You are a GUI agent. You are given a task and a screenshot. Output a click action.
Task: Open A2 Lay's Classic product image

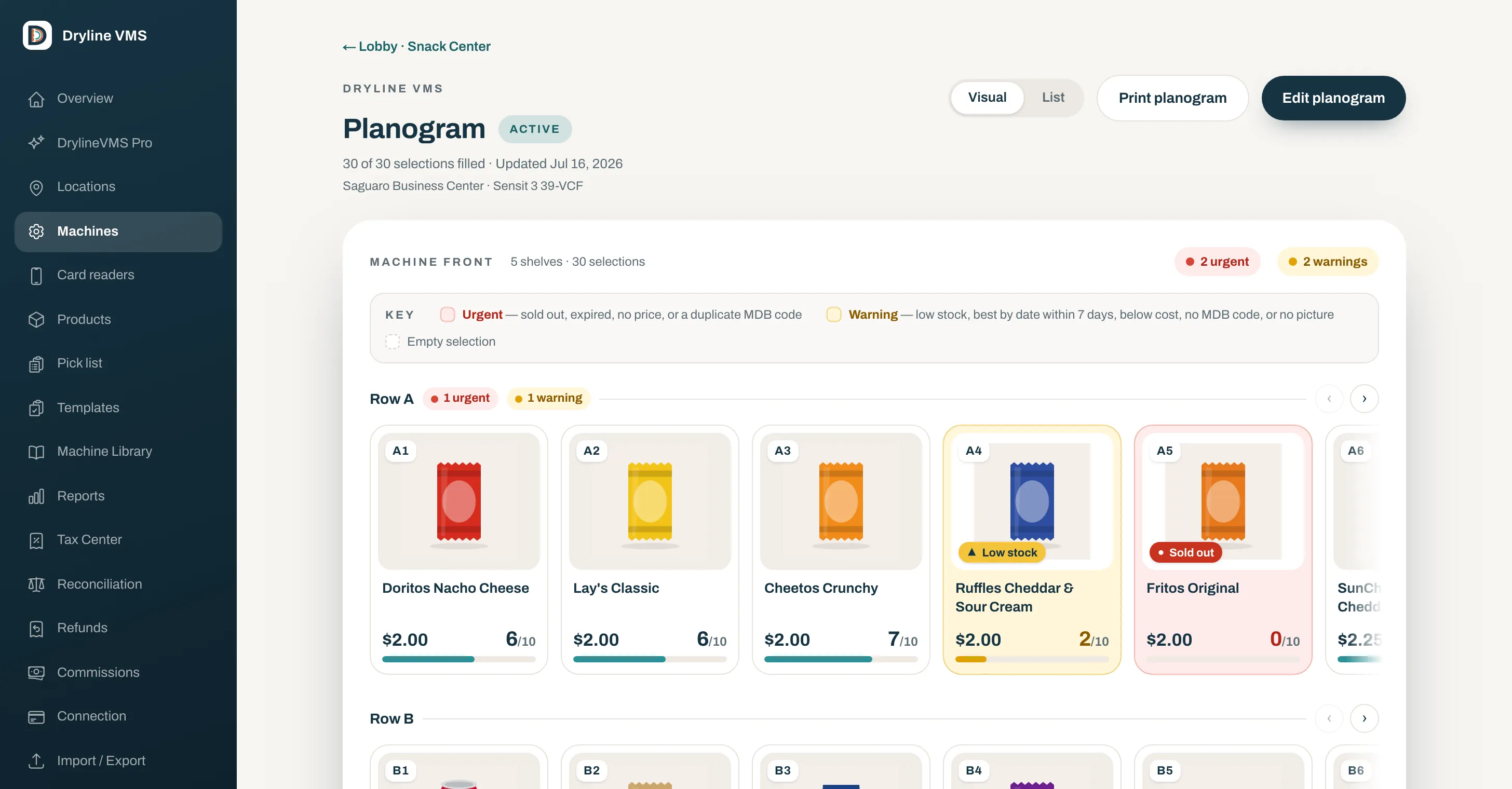[x=650, y=501]
